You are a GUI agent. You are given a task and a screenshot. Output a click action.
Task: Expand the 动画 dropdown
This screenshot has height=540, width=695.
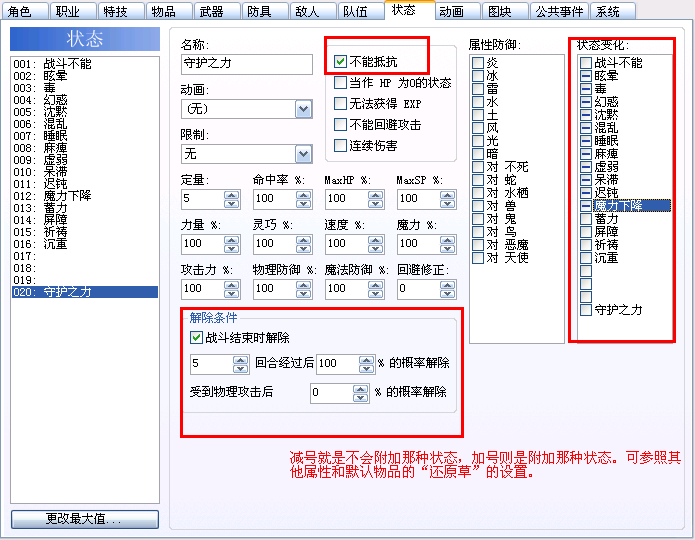tap(304, 109)
